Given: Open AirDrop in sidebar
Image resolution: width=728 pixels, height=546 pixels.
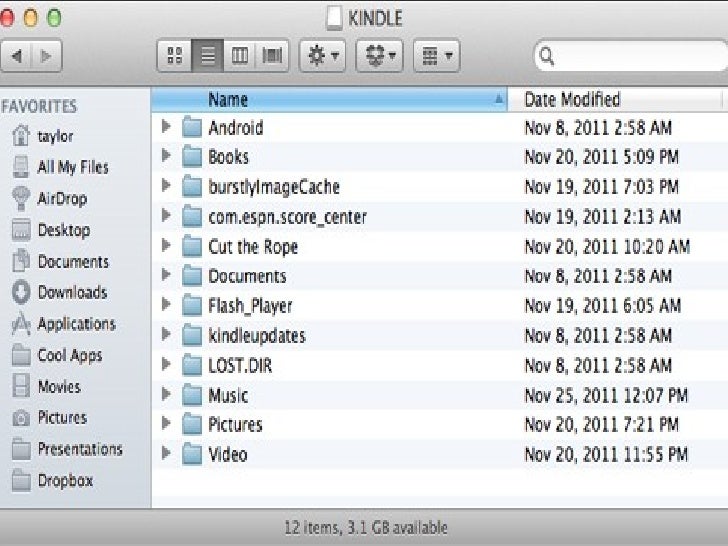Looking at the screenshot, I should coord(49,198).
